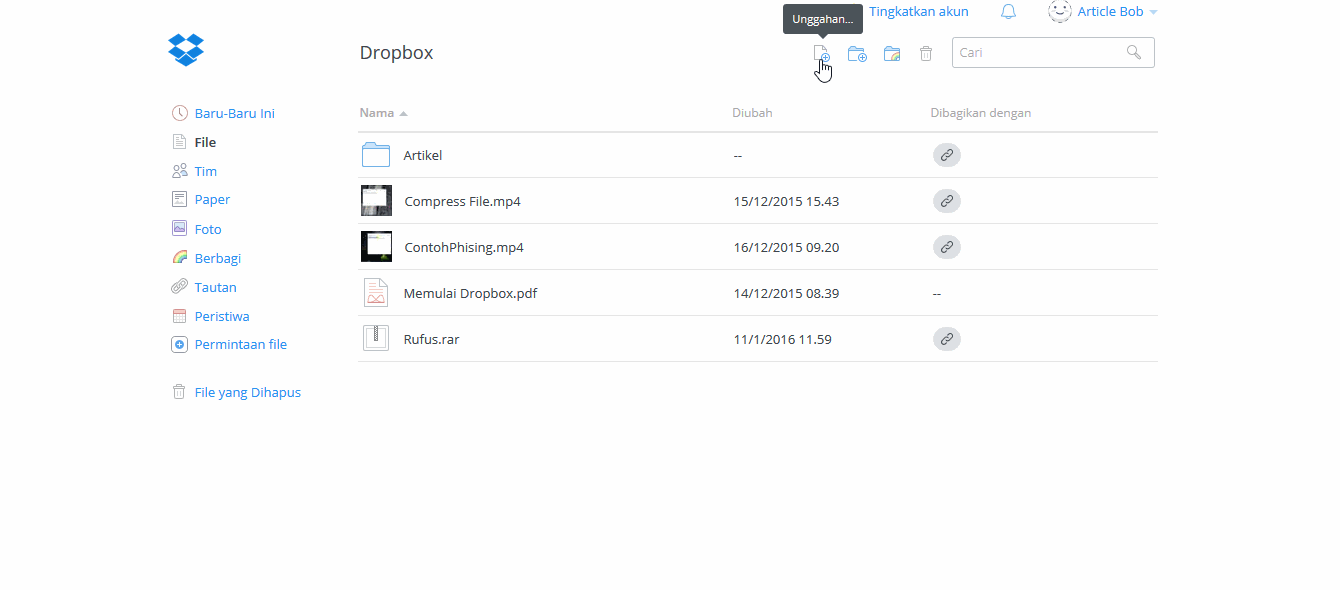Viewport: 1340px width, 590px height.
Task: Click the Upload file icon in the toolbar
Action: point(821,53)
